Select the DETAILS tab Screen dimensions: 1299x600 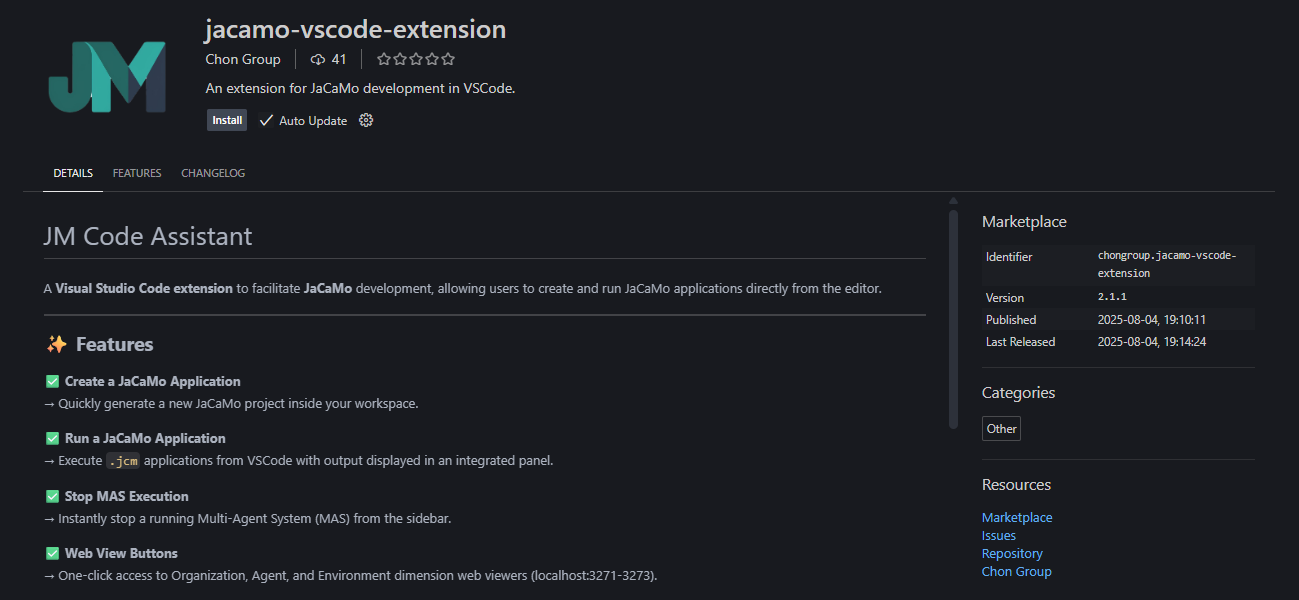click(x=73, y=173)
